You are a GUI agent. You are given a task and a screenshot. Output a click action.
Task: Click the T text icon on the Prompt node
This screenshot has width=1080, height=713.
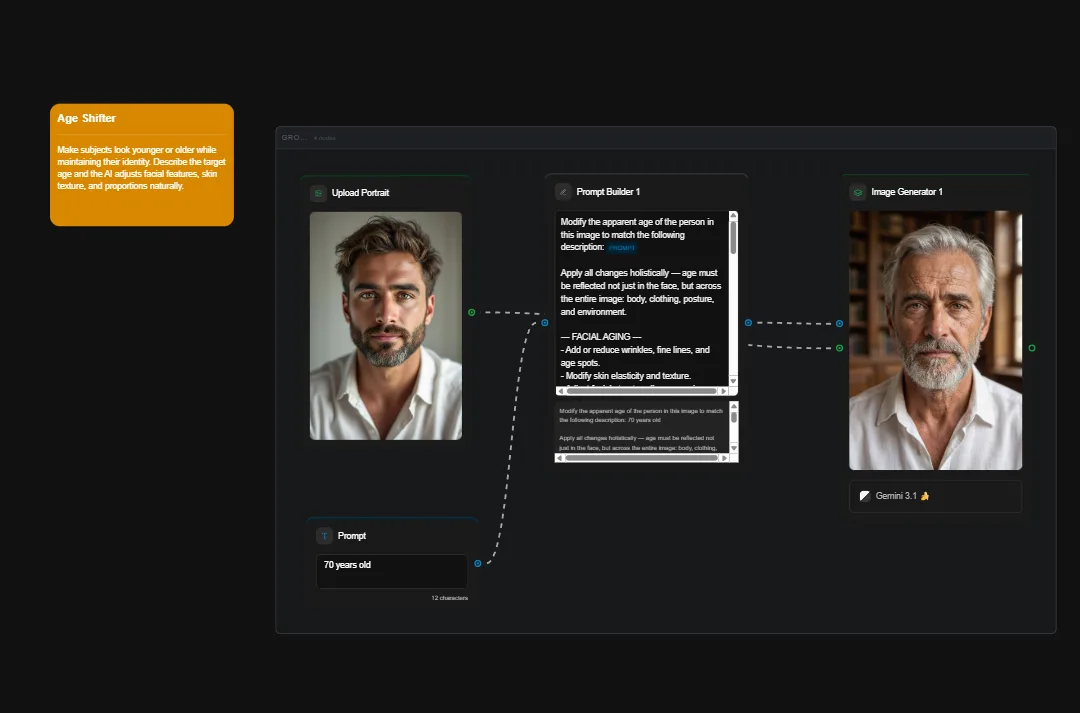click(x=325, y=535)
